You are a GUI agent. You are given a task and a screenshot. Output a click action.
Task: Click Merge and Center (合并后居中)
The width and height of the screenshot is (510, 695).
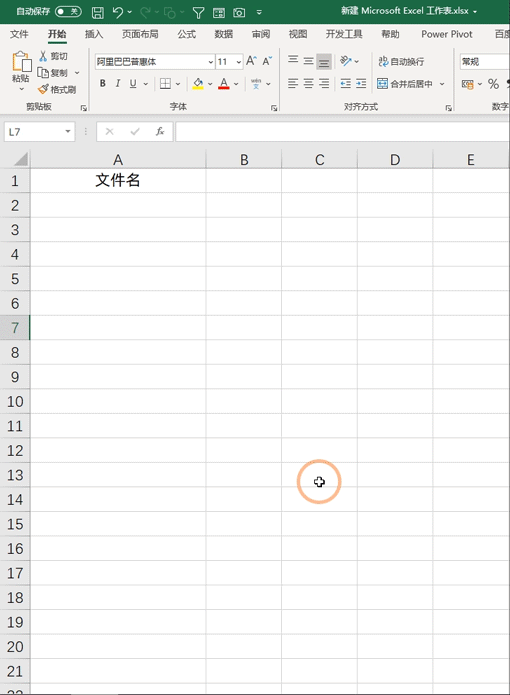(x=405, y=83)
